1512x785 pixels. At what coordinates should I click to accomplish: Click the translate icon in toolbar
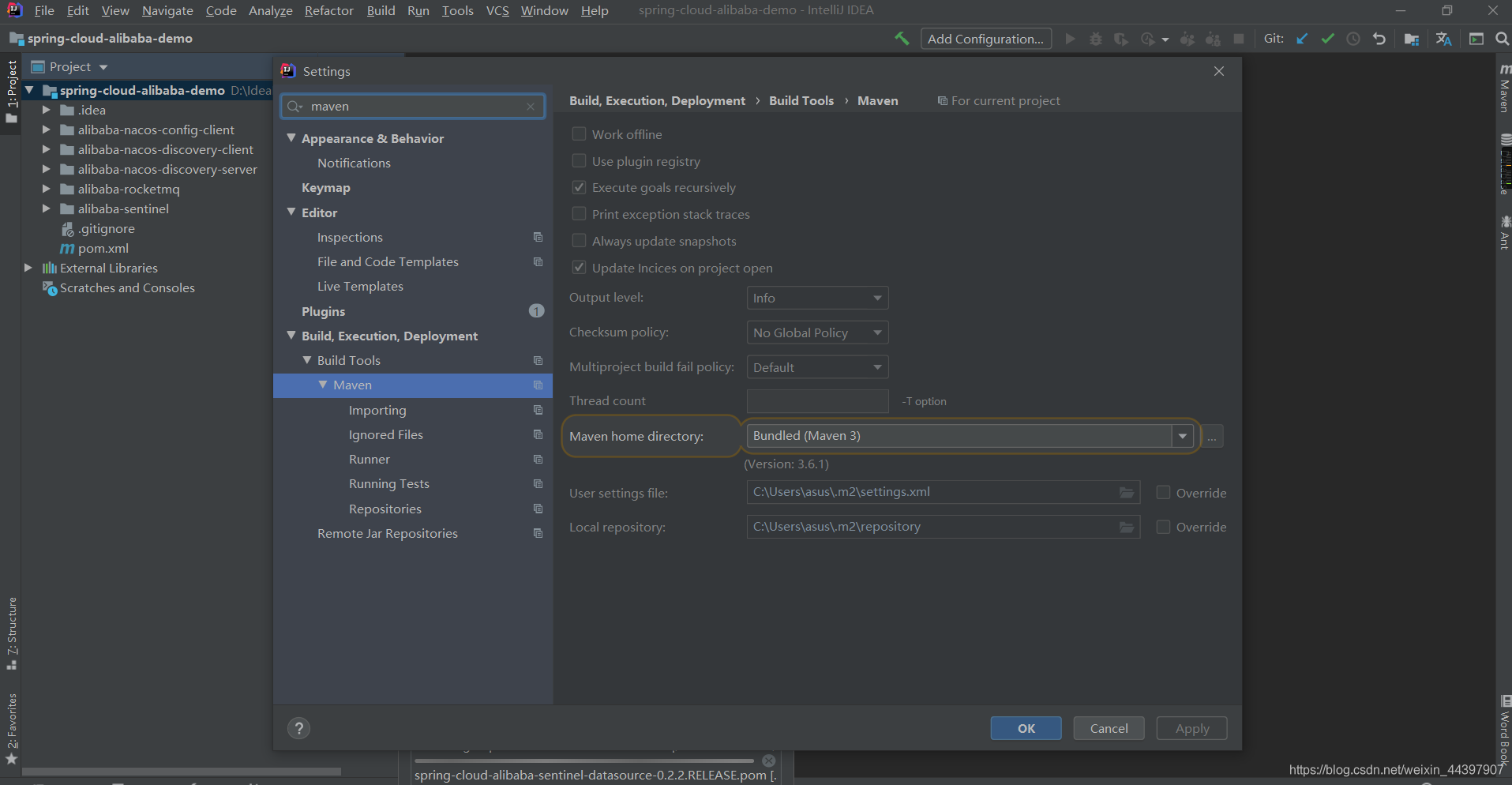[x=1443, y=39]
